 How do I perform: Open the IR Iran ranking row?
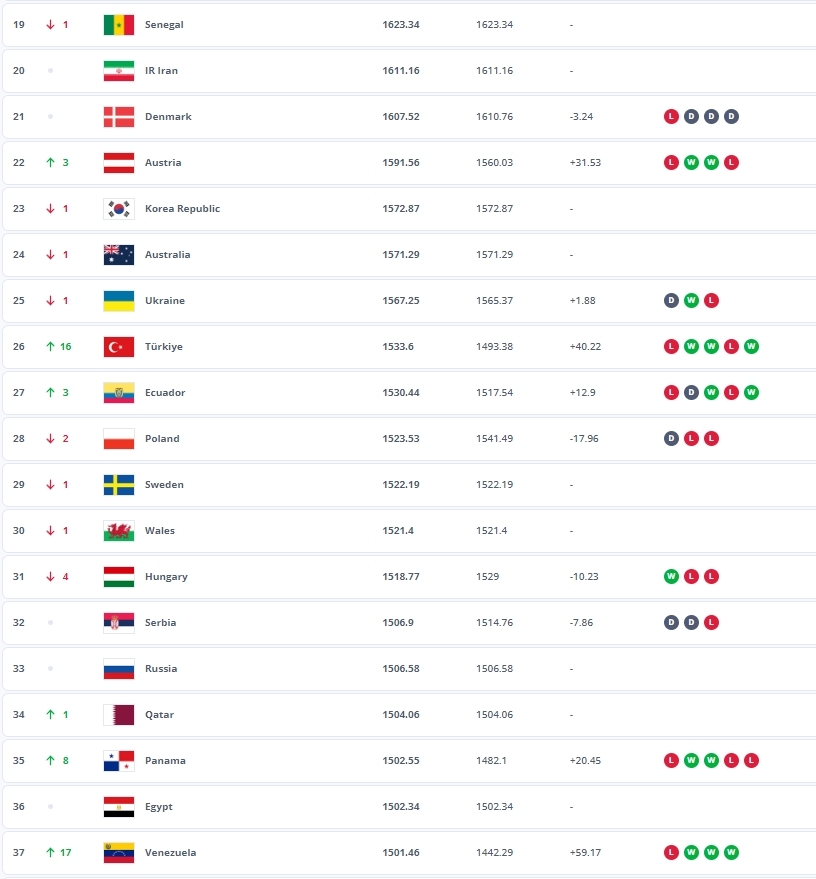[409, 71]
